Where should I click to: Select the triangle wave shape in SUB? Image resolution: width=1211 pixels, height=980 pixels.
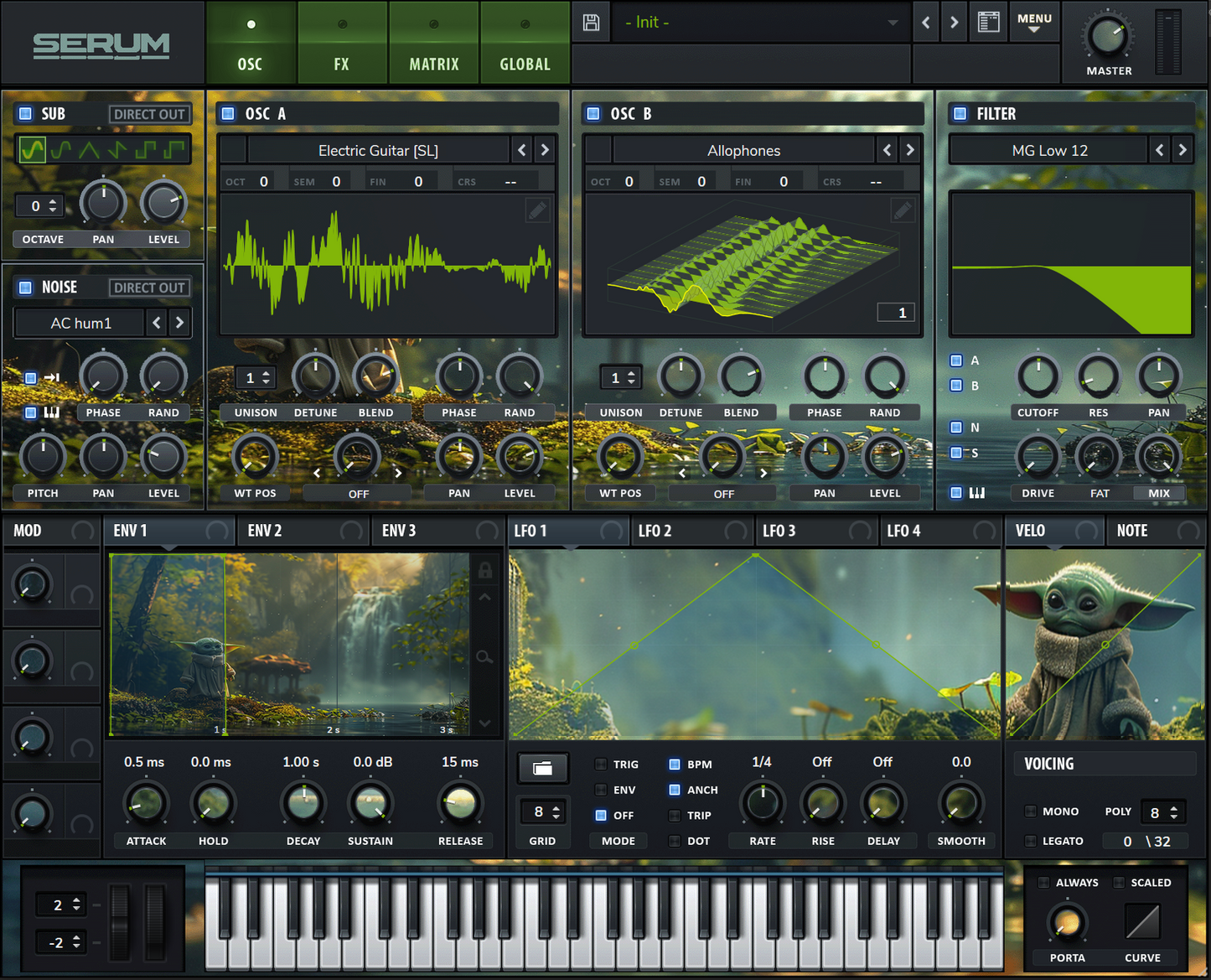coord(89,150)
